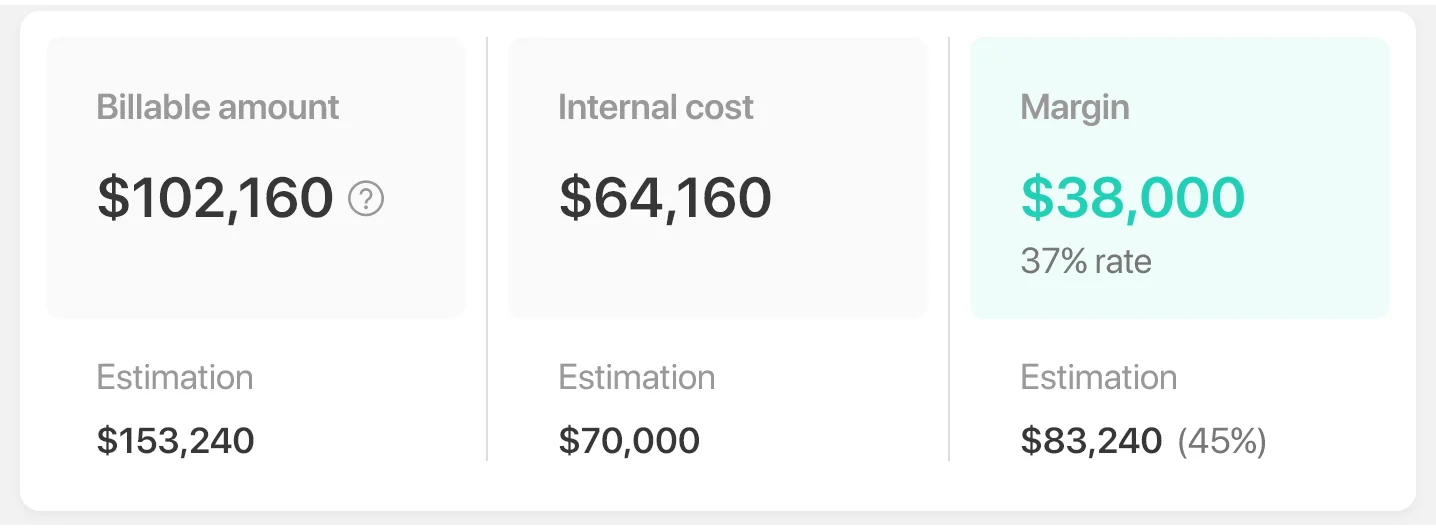Image resolution: width=1436 pixels, height=530 pixels.
Task: Select the Billable amount card
Action: click(x=256, y=178)
